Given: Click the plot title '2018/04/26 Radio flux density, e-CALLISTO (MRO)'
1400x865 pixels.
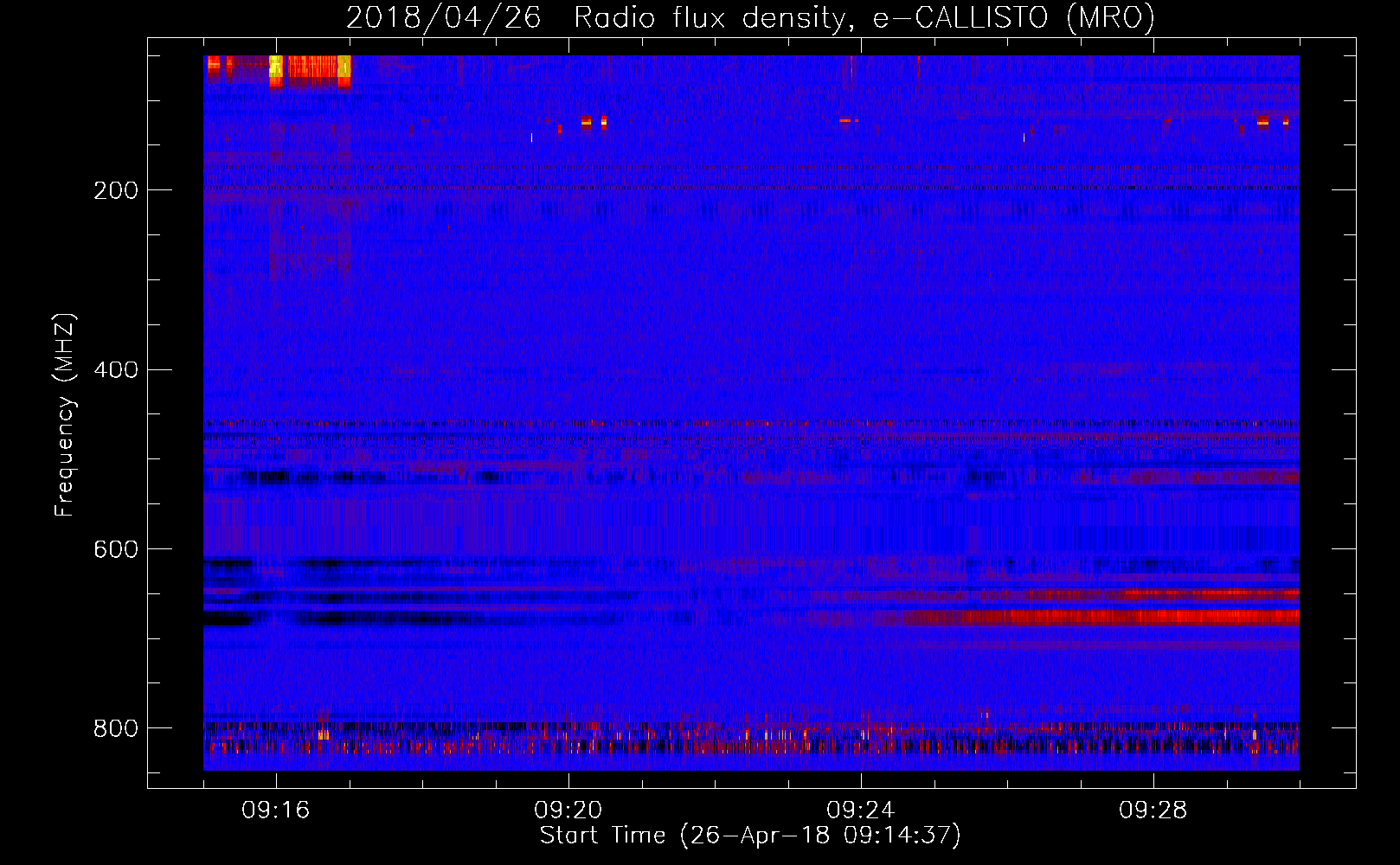Looking at the screenshot, I should pyautogui.click(x=750, y=17).
